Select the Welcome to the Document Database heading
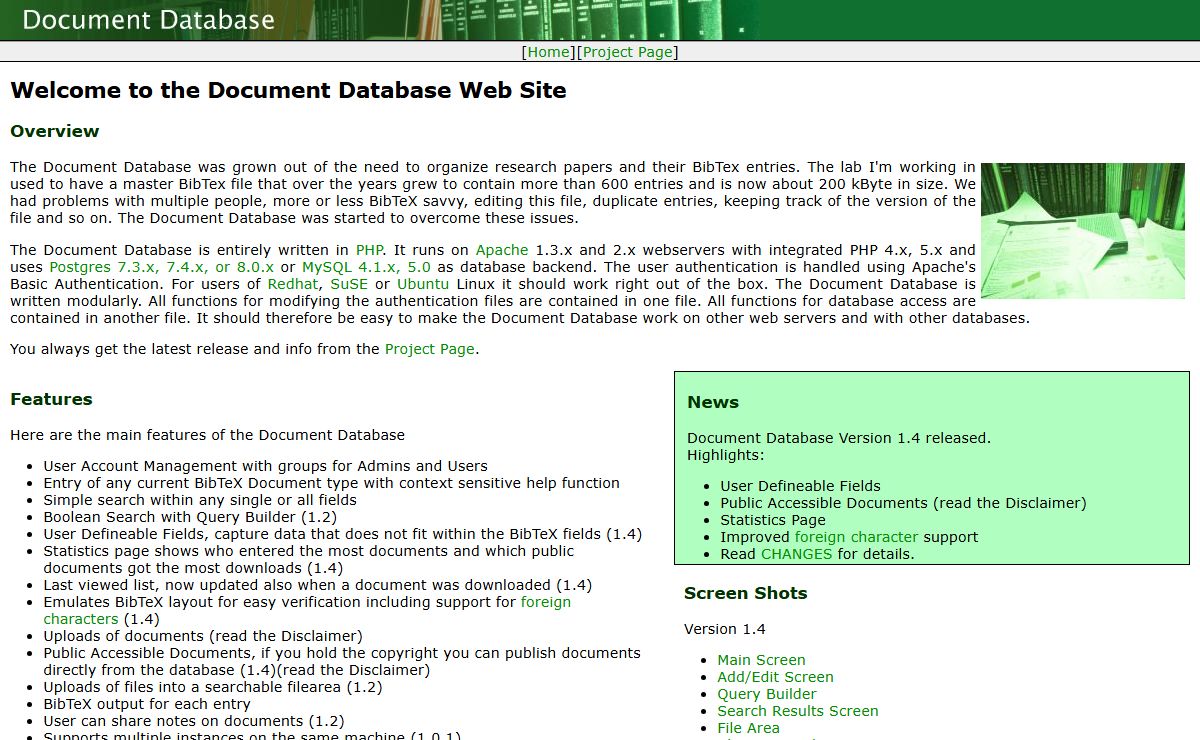The image size is (1200, 740). 288,90
